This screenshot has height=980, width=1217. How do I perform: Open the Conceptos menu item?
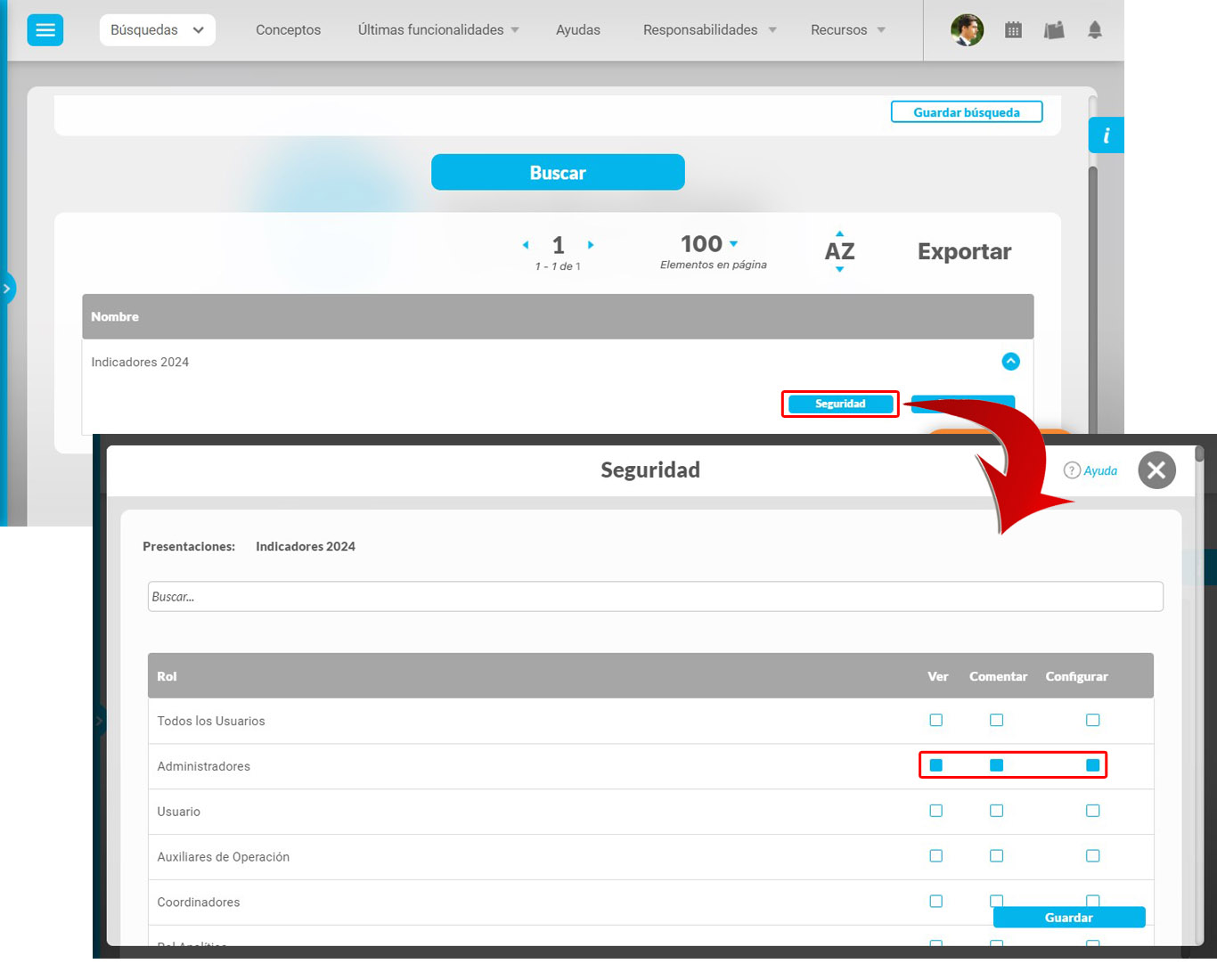pos(288,30)
